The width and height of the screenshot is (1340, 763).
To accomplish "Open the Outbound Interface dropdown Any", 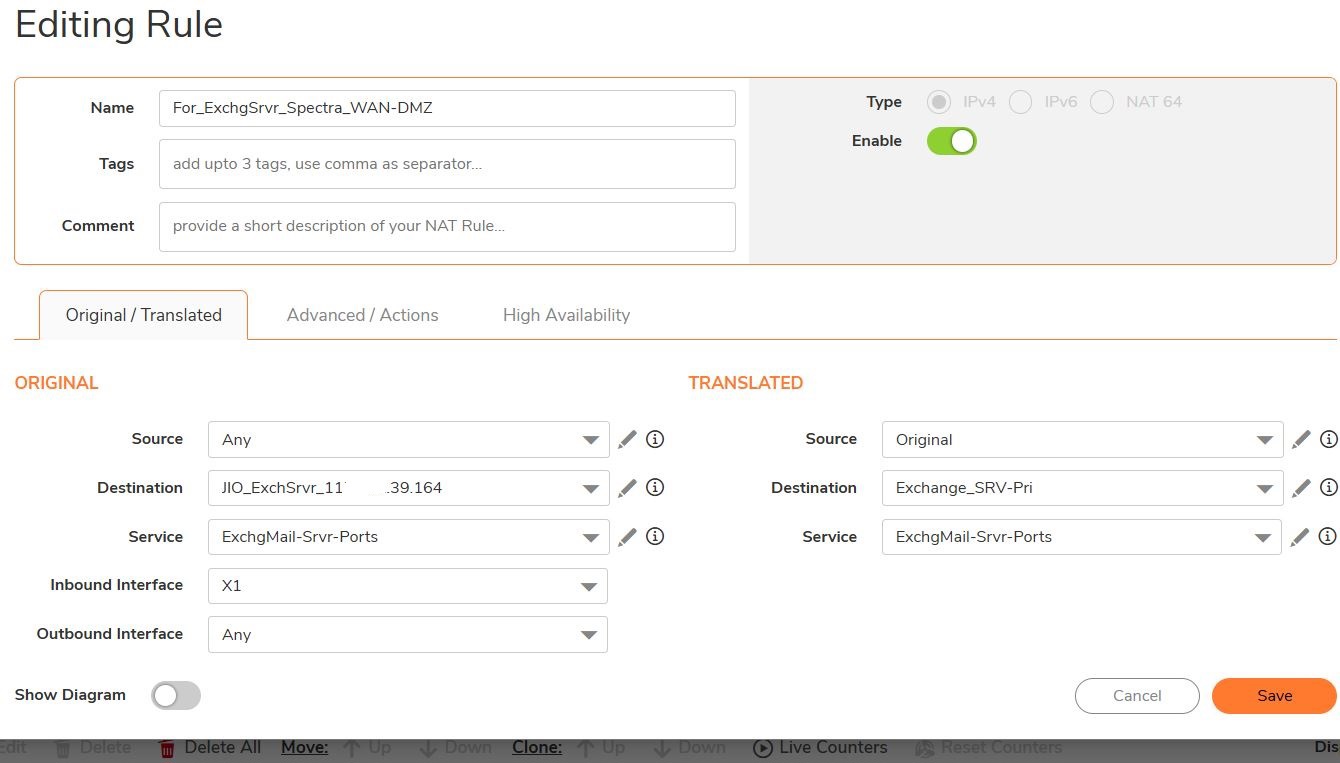I will click(408, 635).
